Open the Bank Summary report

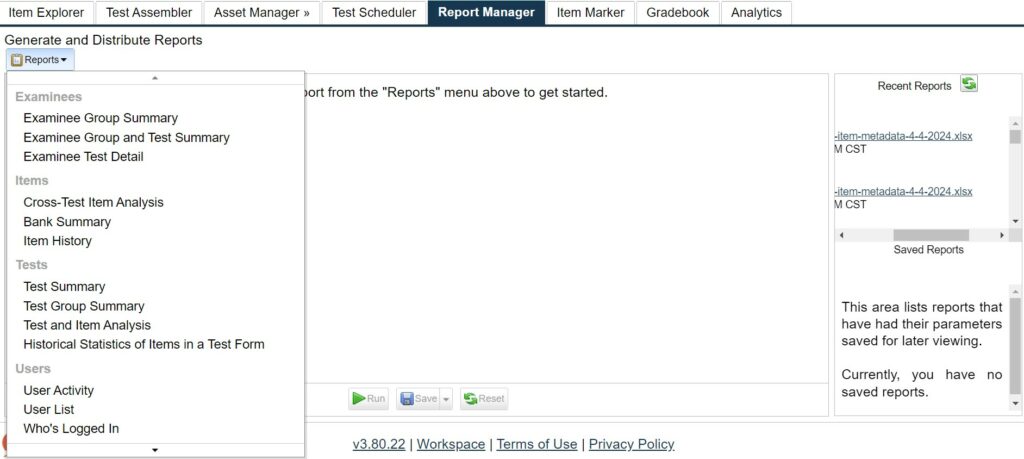coord(67,222)
